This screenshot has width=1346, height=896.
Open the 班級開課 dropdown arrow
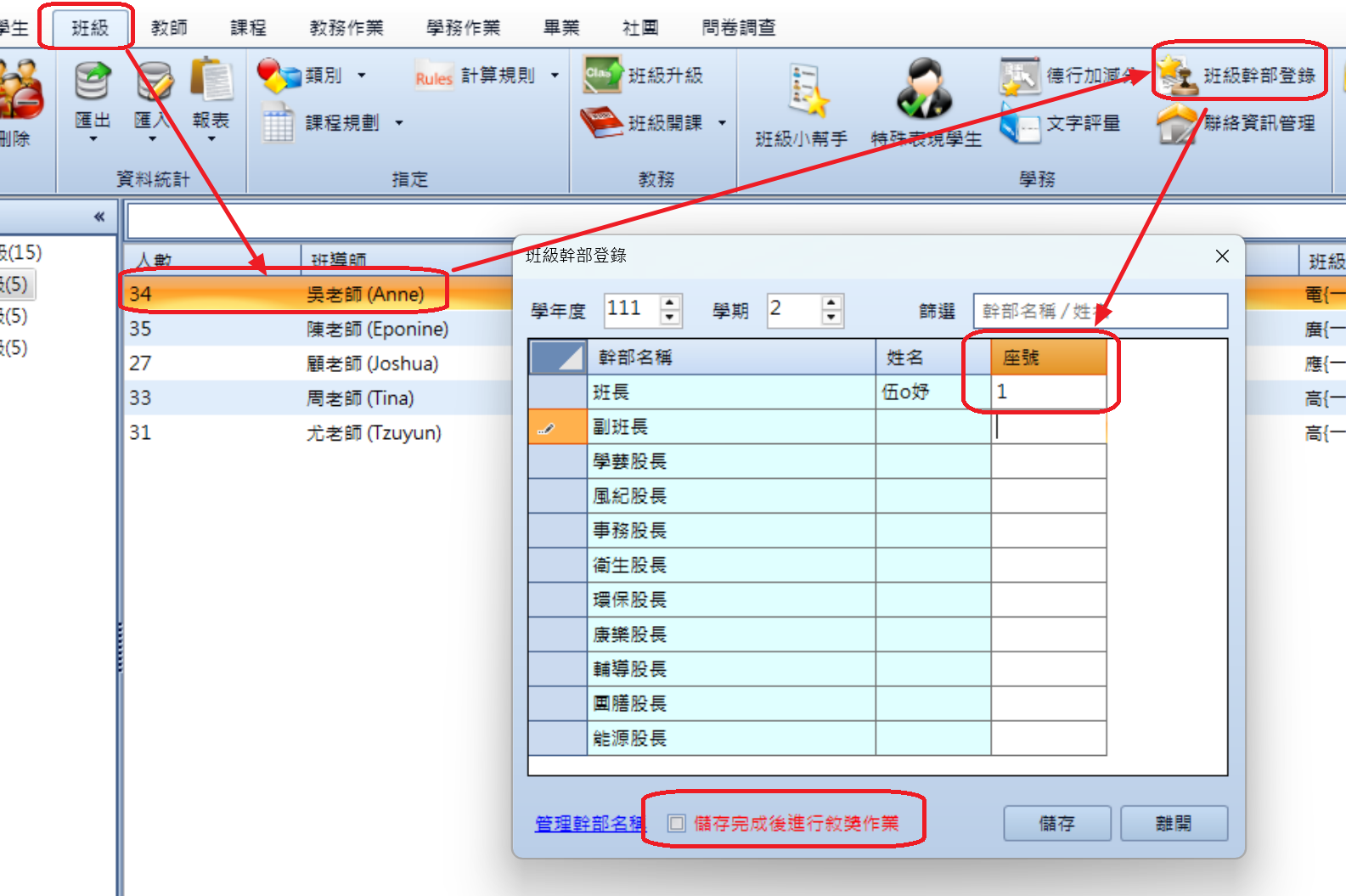(x=722, y=123)
